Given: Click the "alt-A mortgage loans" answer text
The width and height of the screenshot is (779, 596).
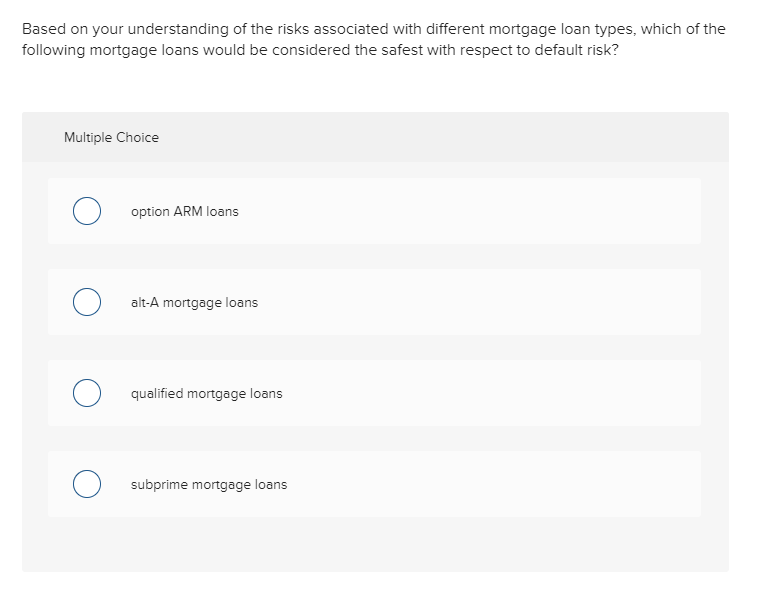Looking at the screenshot, I should [x=194, y=303].
